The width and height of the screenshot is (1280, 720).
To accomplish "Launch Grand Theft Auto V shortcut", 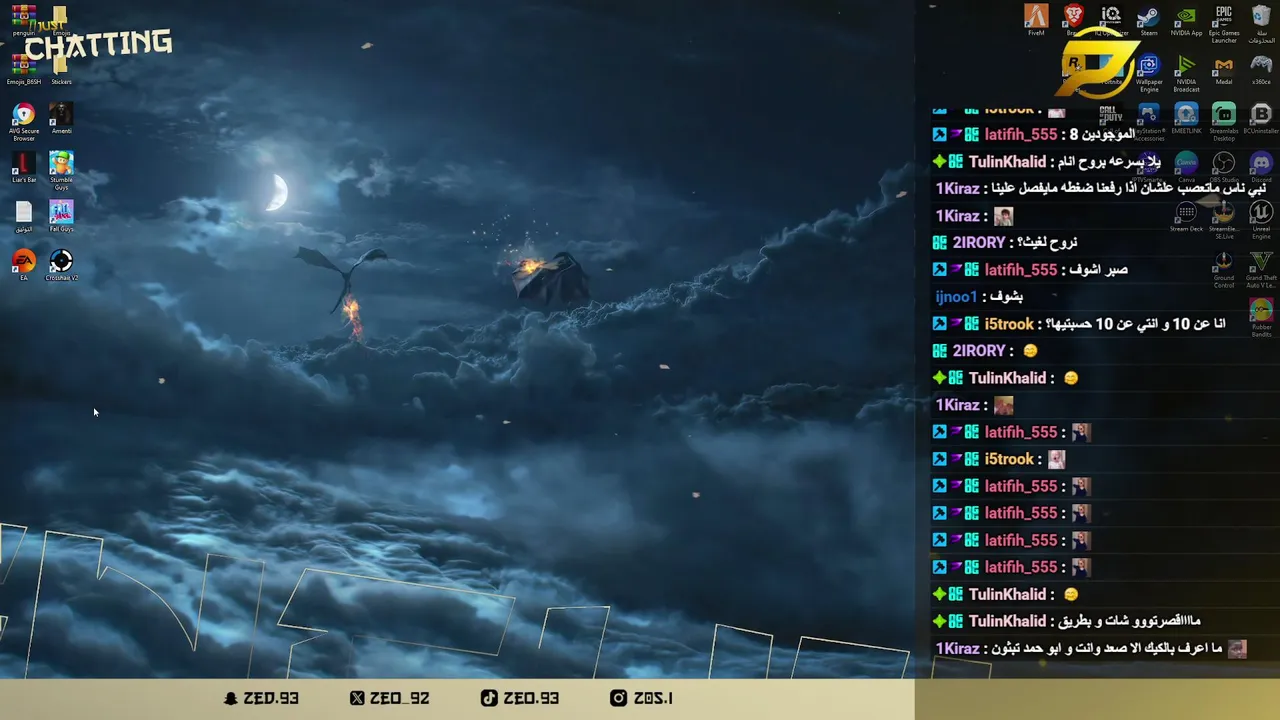I will pyautogui.click(x=1261, y=269).
